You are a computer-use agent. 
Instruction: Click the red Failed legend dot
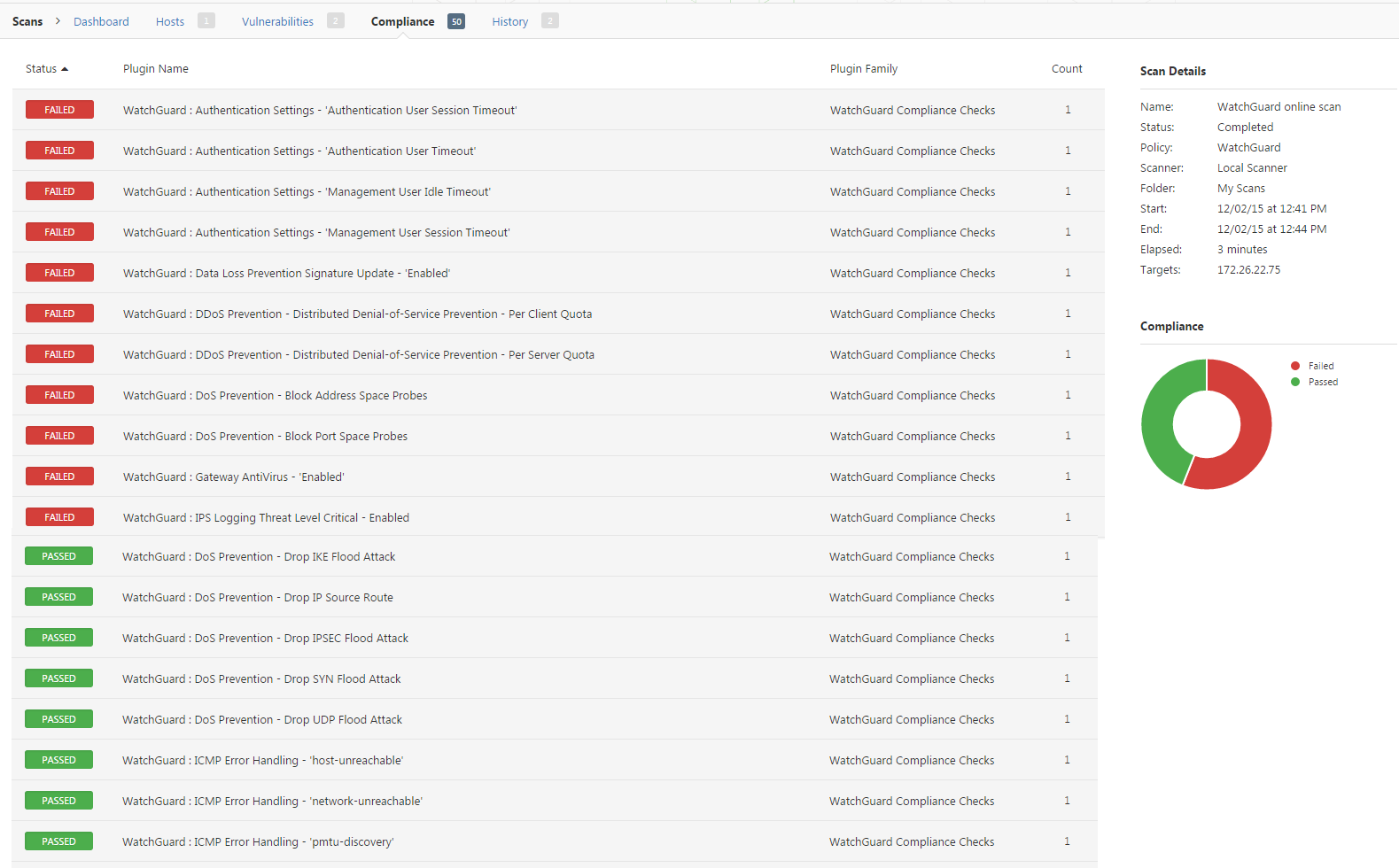[x=1295, y=366]
